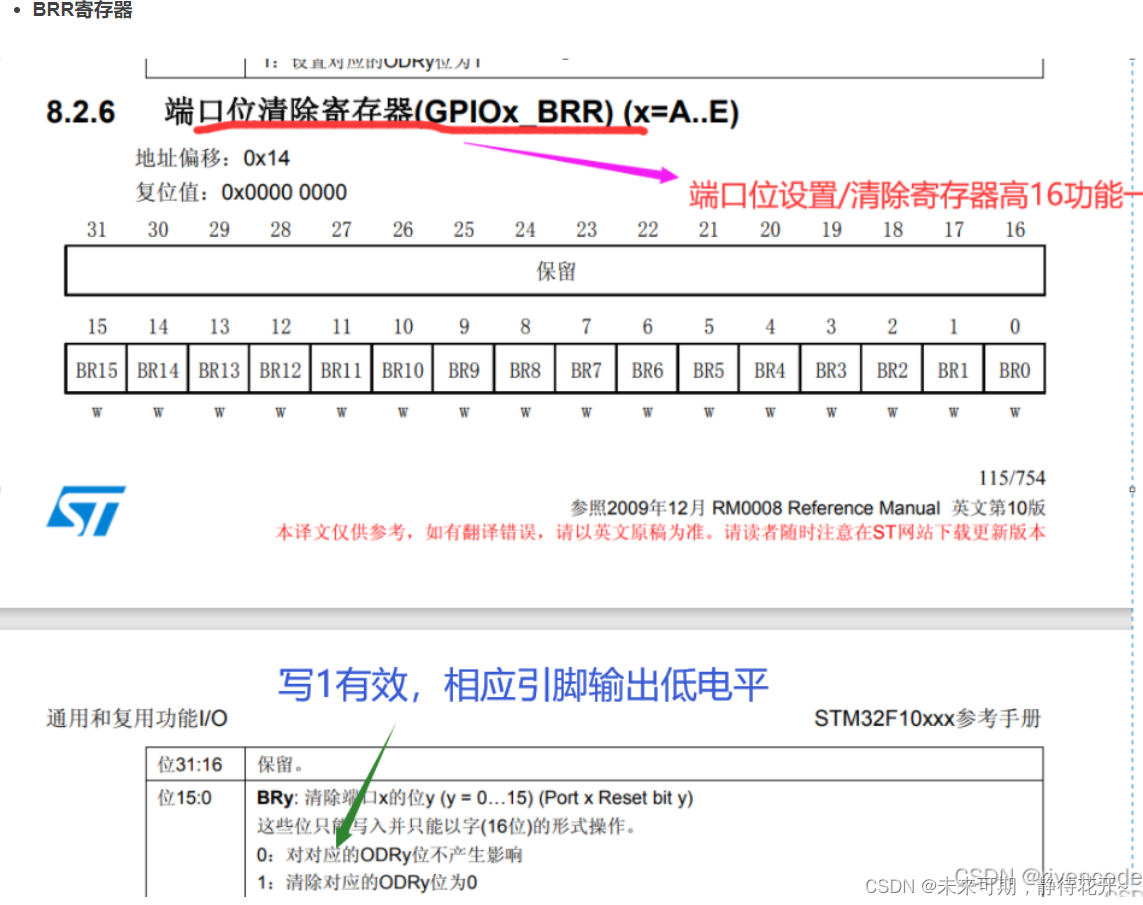Select the BR10 bit cell
Image resolution: width=1143 pixels, height=905 pixels.
coord(402,369)
